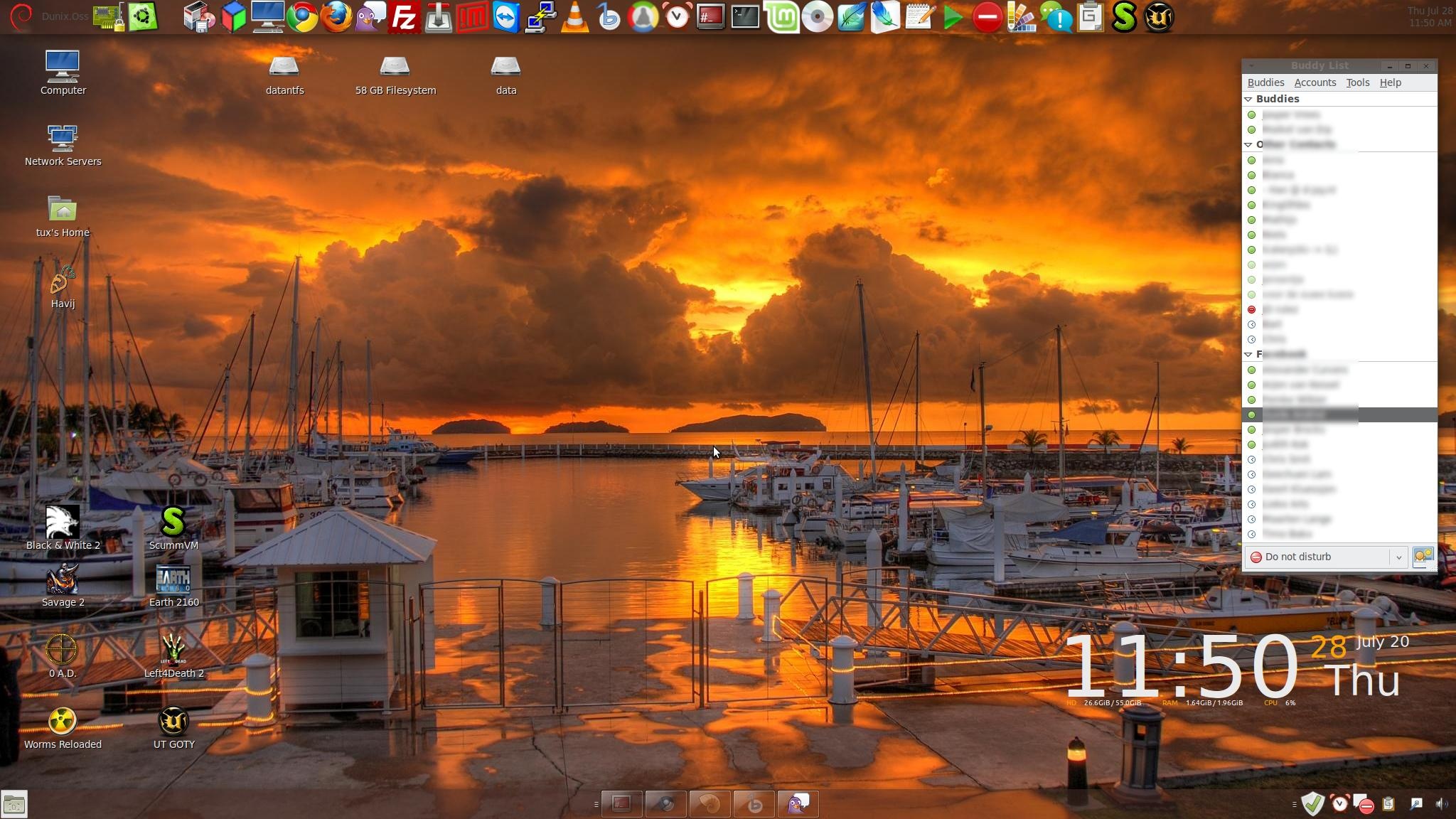Click the buddy icon button beside status
Screen dimensions: 1456x819
pos(1423,557)
